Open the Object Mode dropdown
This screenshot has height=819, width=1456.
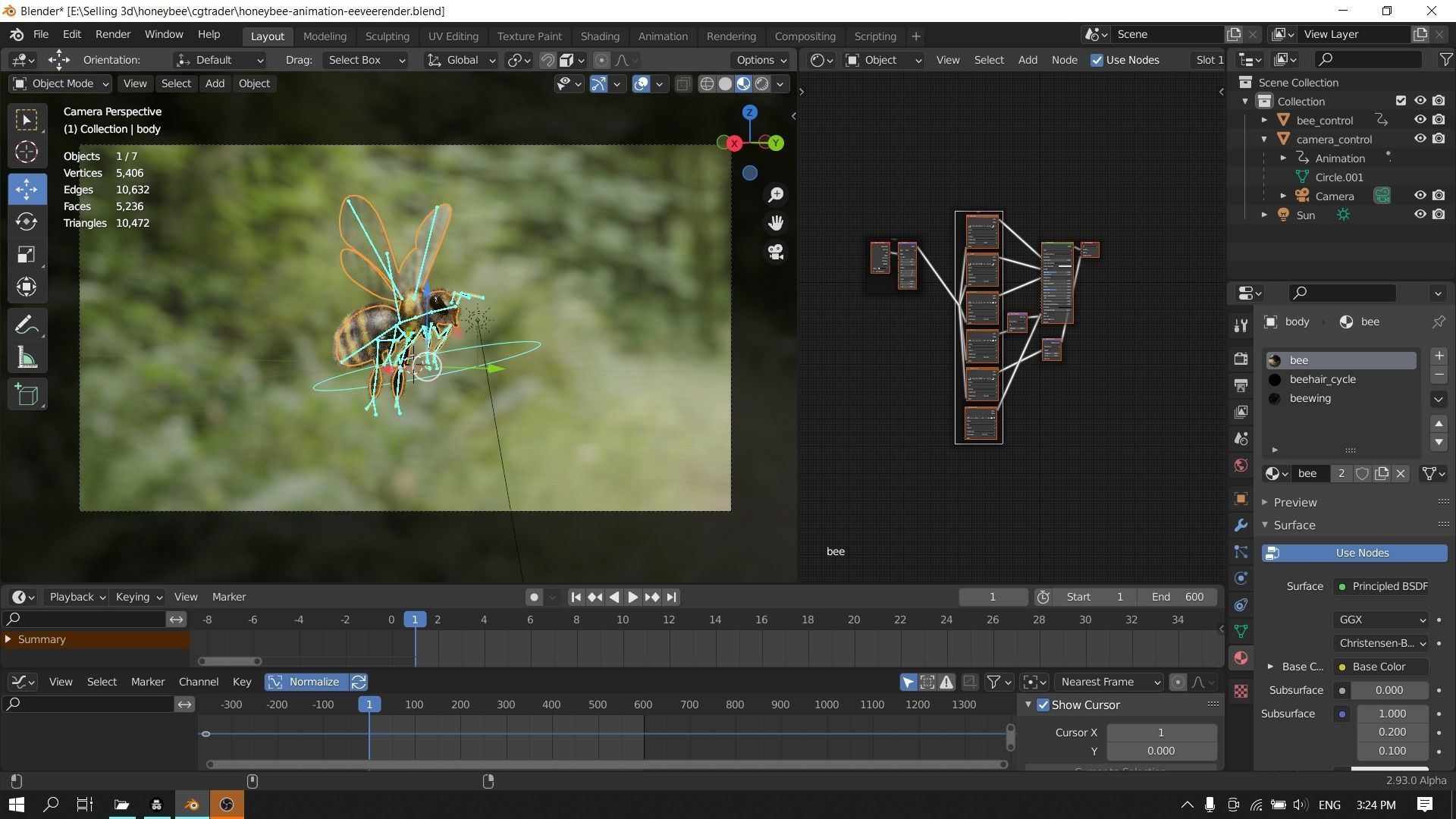click(x=61, y=83)
